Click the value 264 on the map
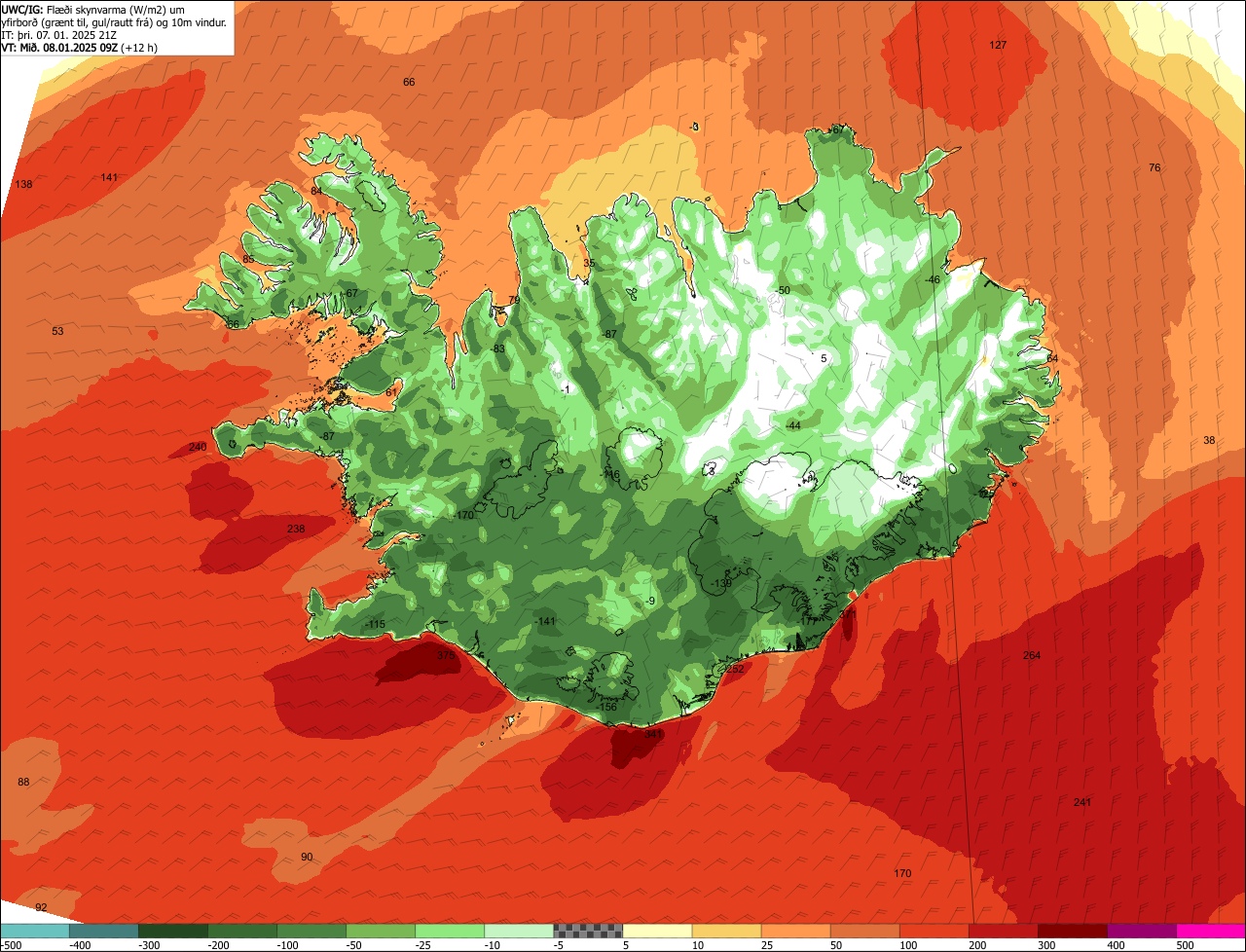 pos(1032,656)
